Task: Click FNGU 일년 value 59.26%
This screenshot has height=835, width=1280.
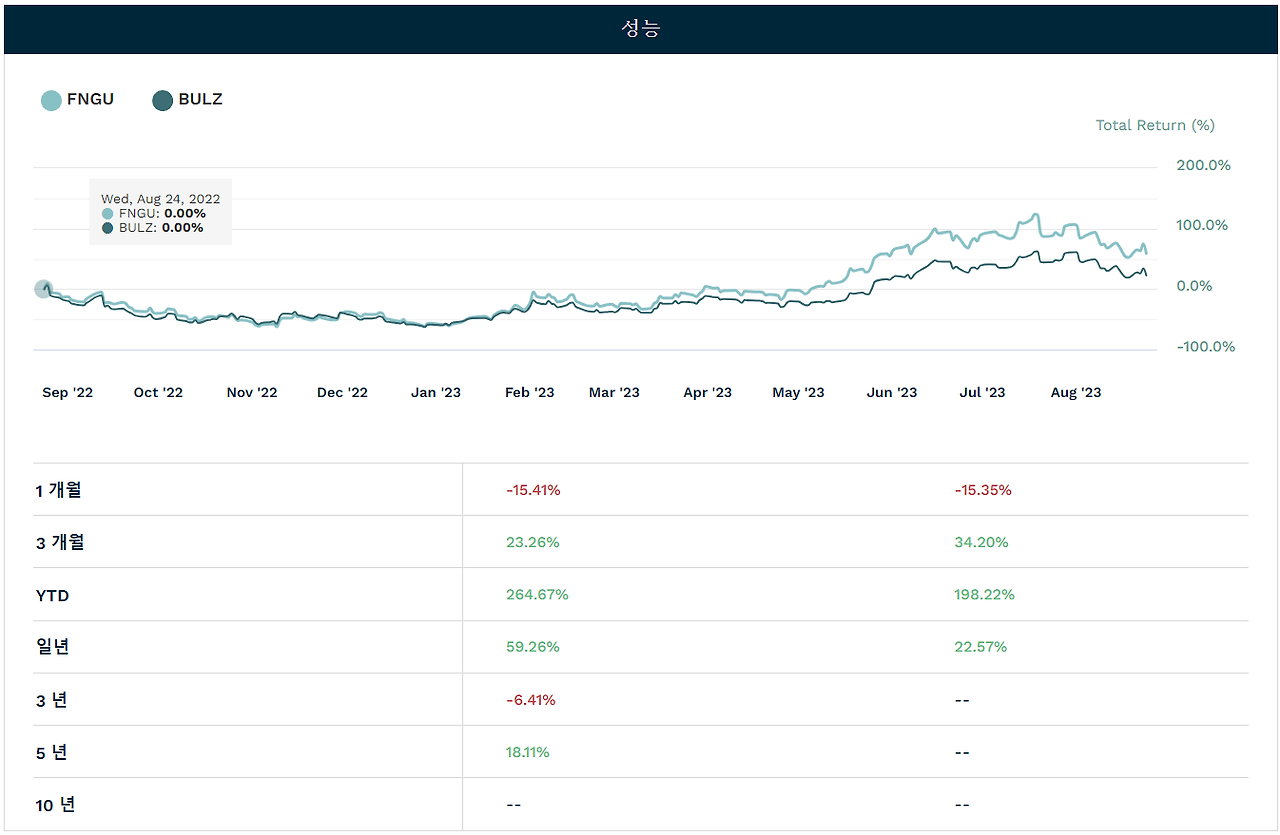Action: click(x=533, y=647)
